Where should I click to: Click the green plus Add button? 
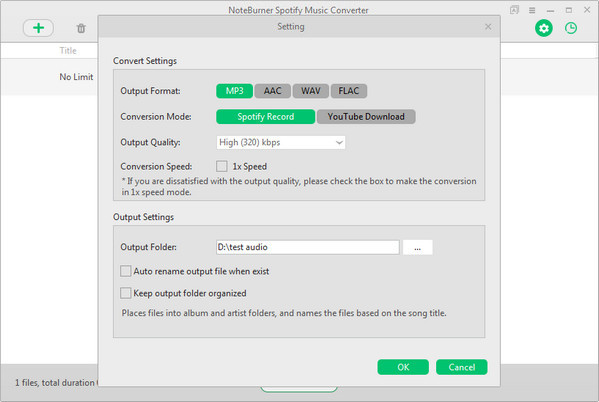pos(38,28)
